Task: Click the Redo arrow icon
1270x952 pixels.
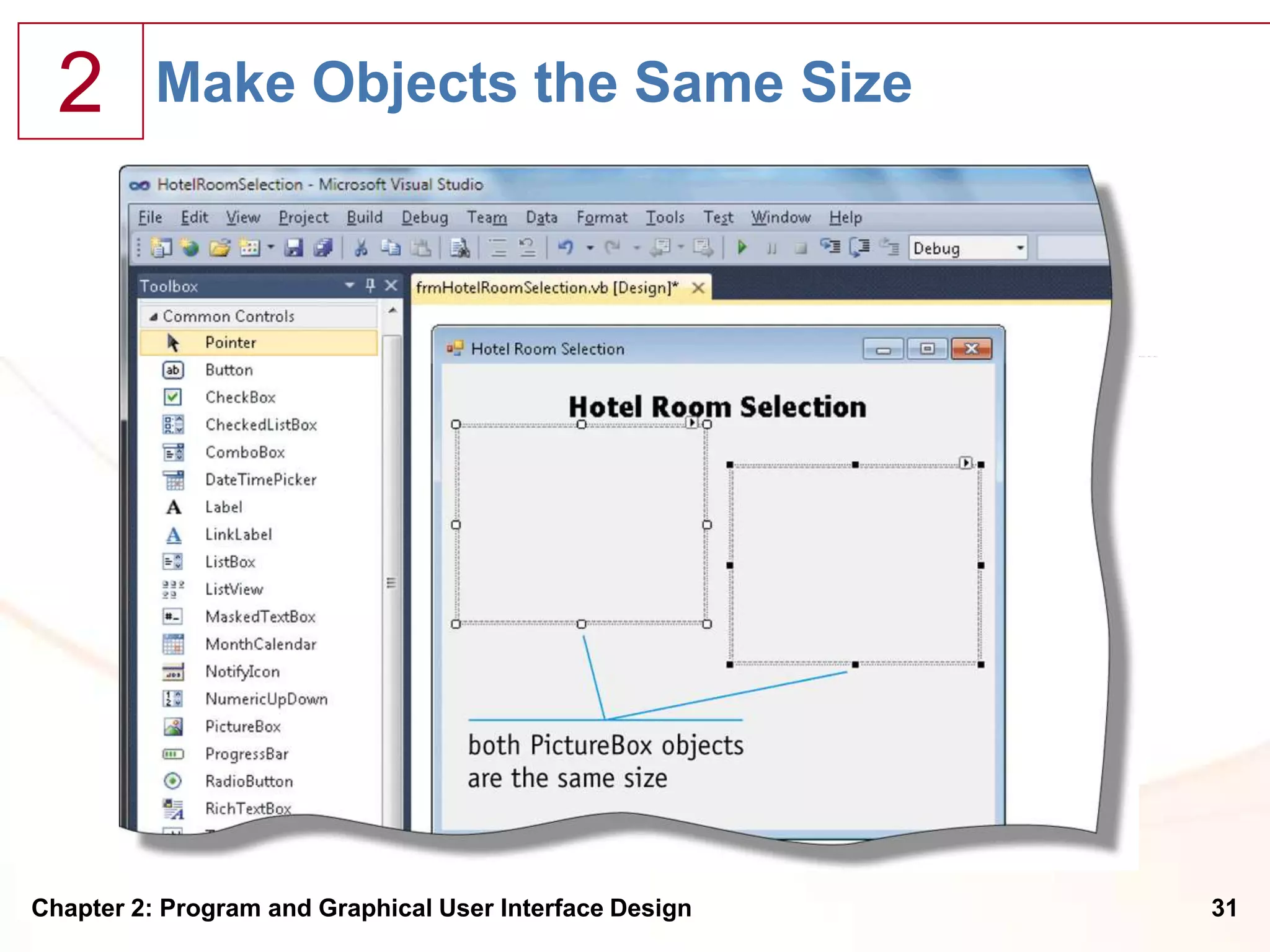Action: click(x=613, y=248)
